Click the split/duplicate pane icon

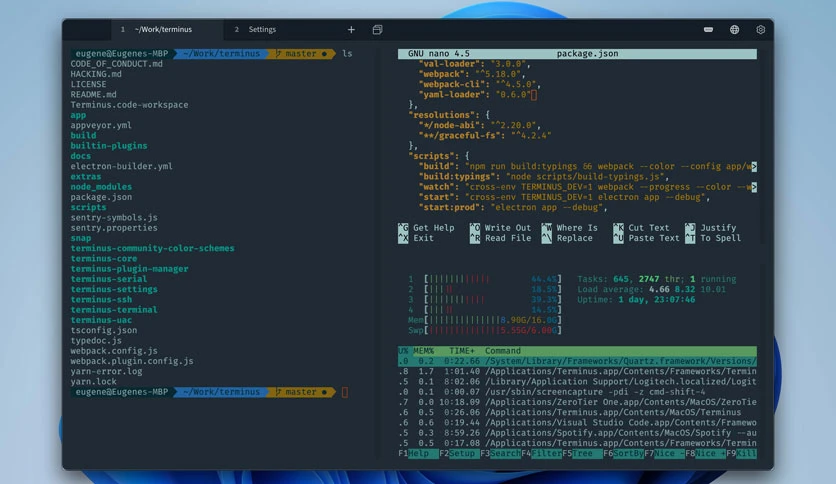tap(377, 30)
